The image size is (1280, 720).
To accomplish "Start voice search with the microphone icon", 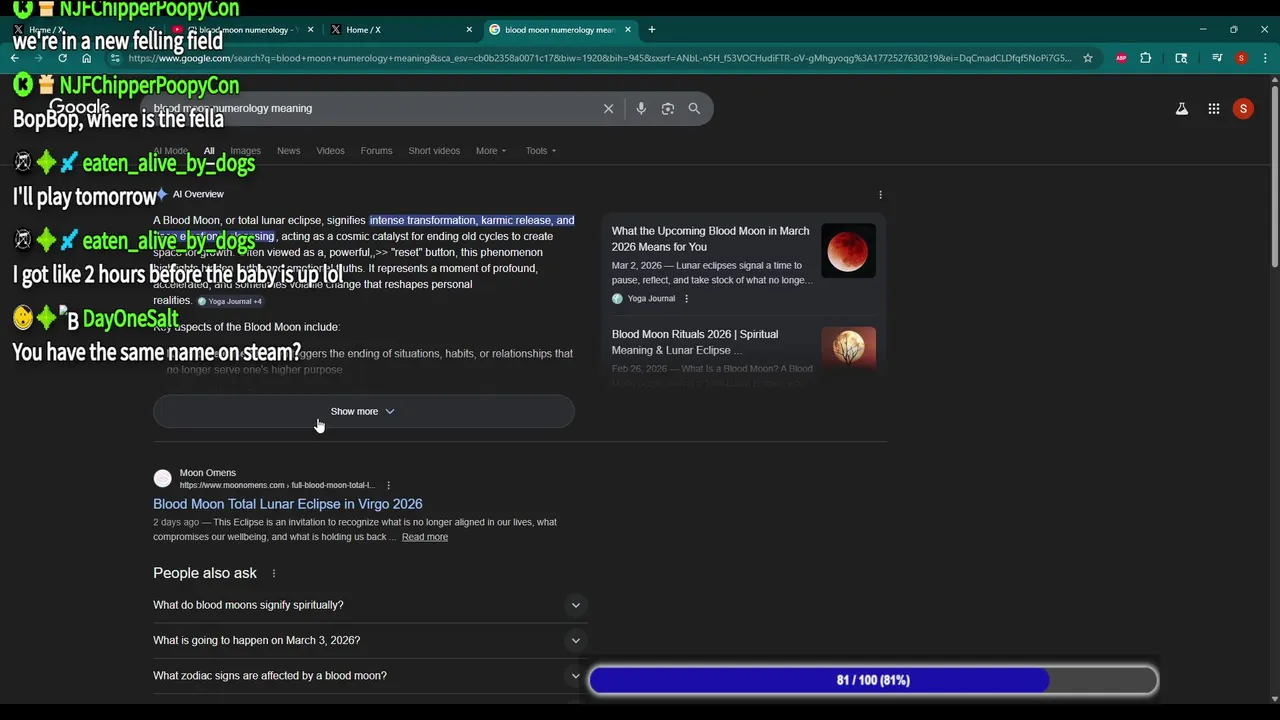I will [x=641, y=108].
